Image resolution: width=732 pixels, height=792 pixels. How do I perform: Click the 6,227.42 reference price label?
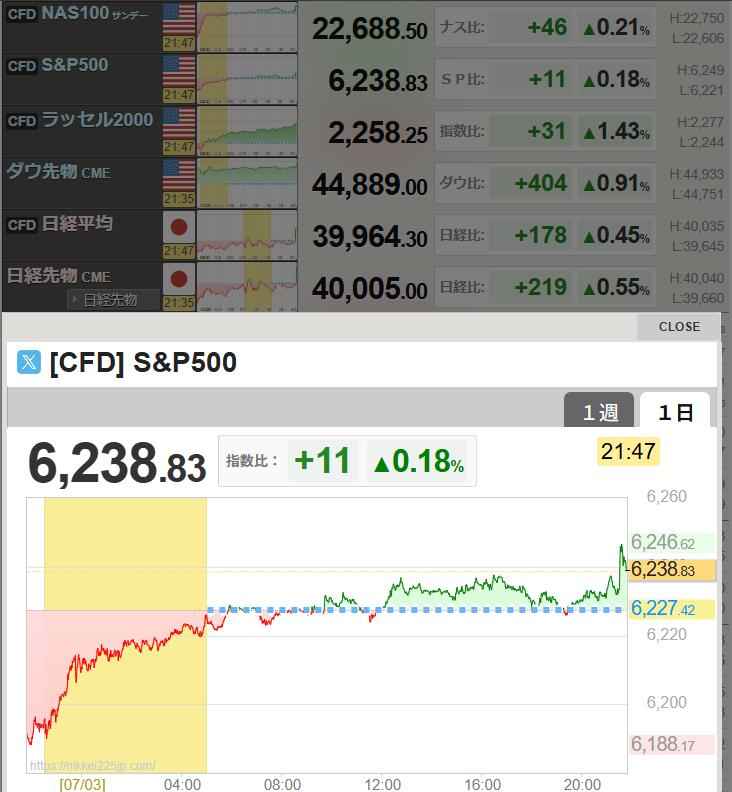(672, 609)
